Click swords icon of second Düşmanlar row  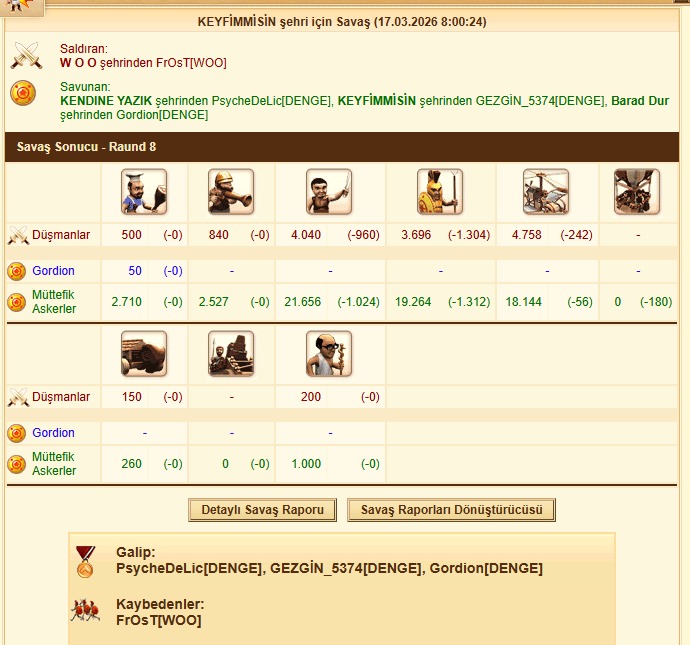coord(18,397)
